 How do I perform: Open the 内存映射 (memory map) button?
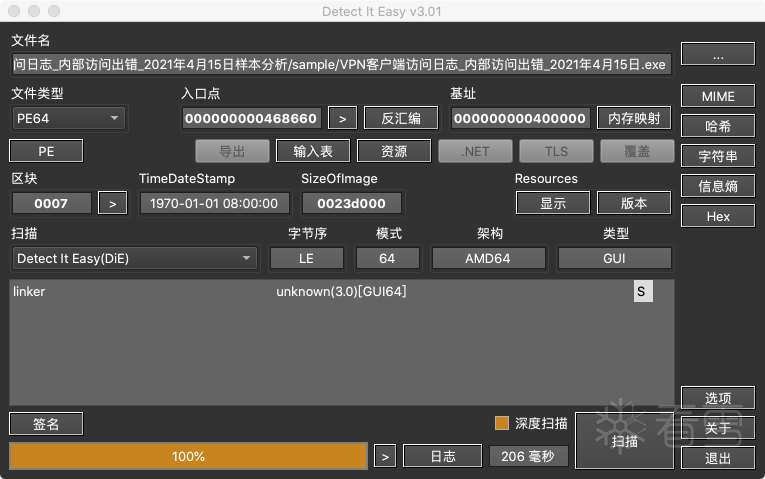(634, 118)
